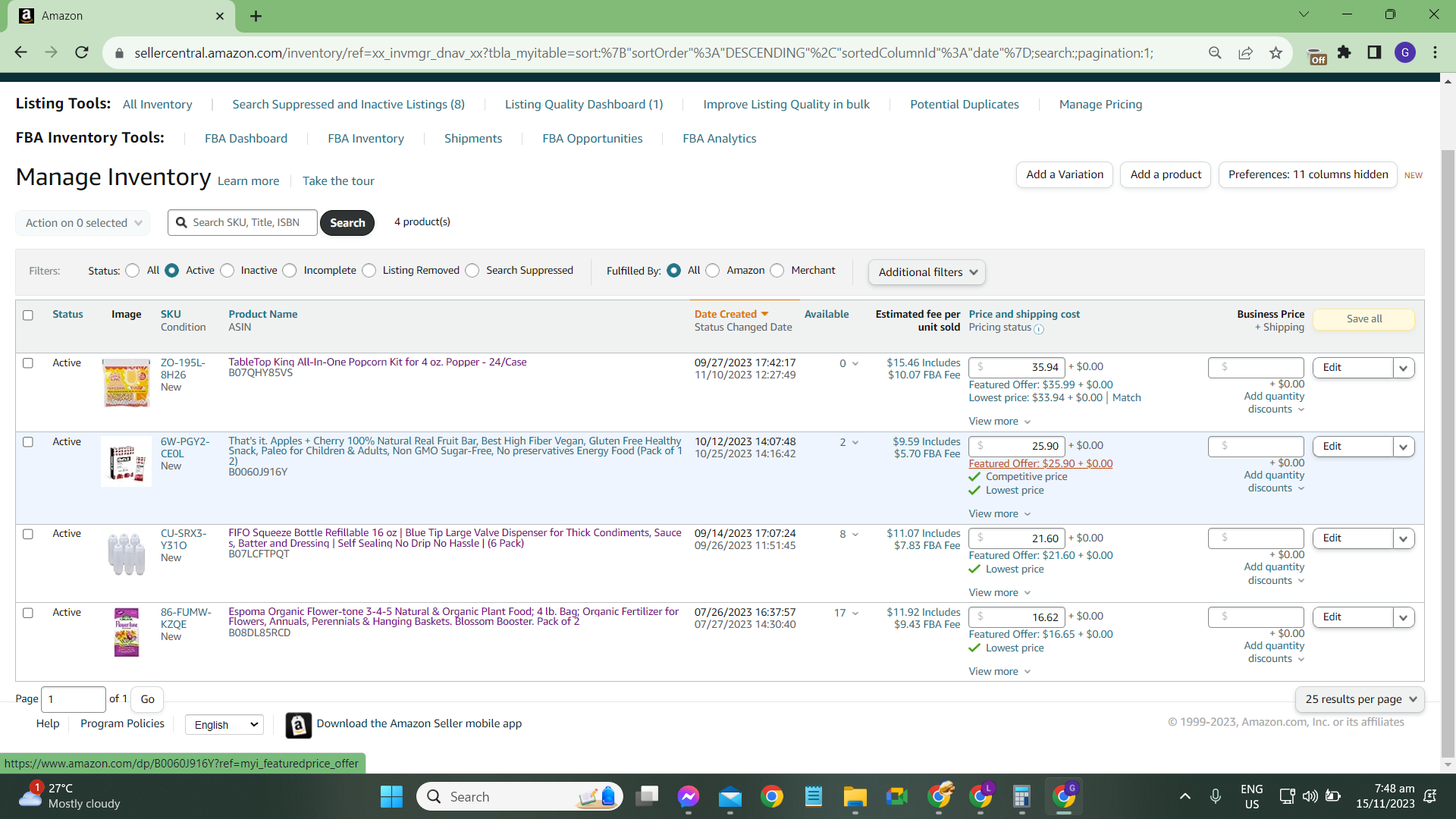
Task: Expand 'View more' for the Espoma Plant Food row
Action: pyautogui.click(x=999, y=672)
